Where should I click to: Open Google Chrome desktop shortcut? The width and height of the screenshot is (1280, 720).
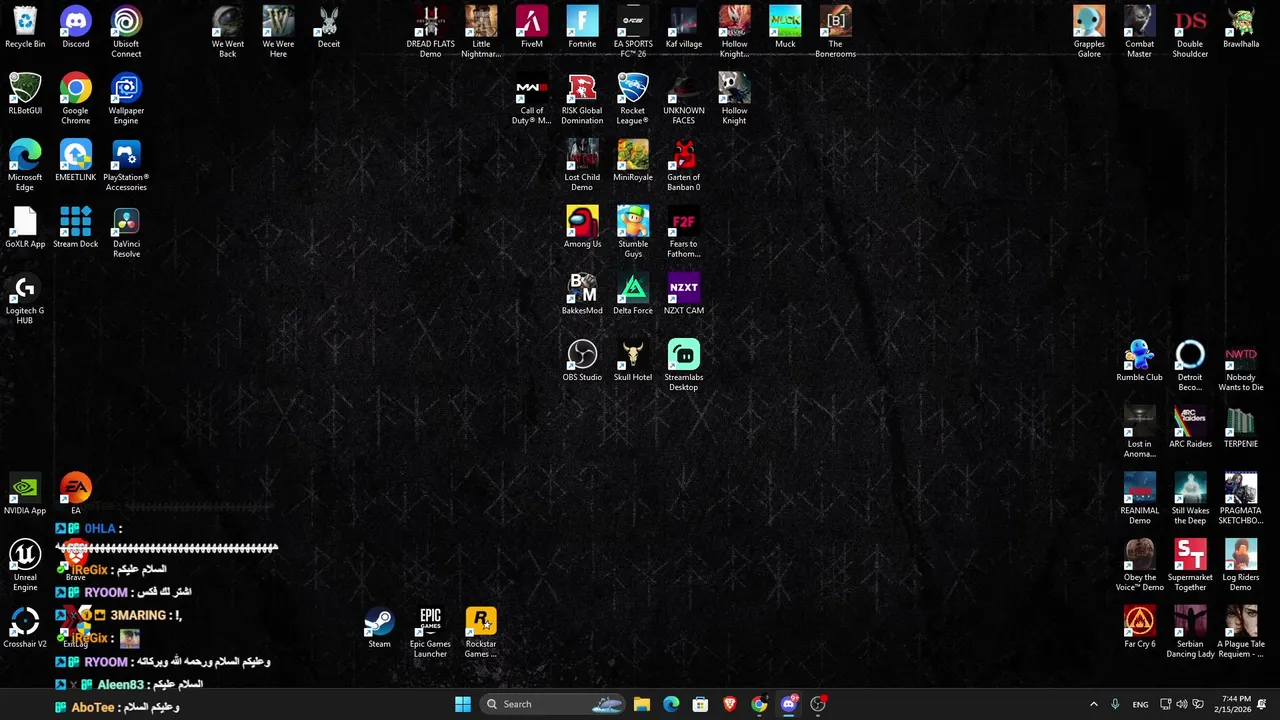pyautogui.click(x=75, y=99)
